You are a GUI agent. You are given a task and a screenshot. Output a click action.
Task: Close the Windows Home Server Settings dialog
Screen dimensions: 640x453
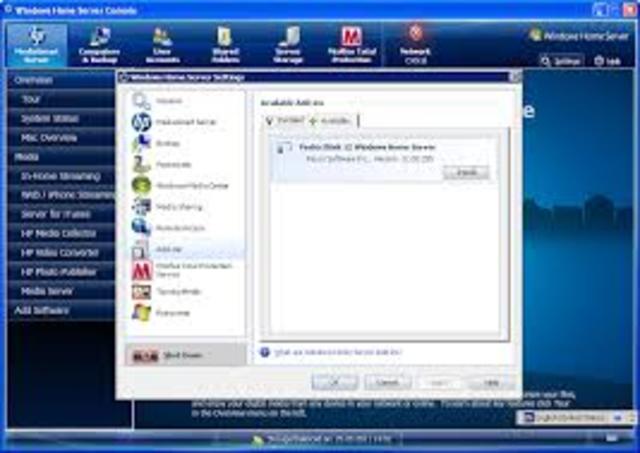[x=515, y=77]
